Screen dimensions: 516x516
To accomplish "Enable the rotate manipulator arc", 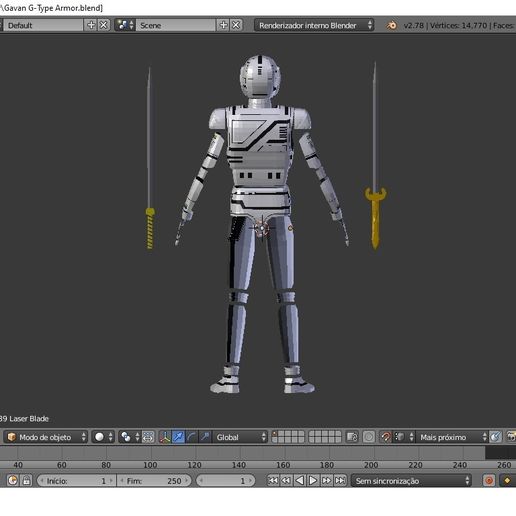I will pyautogui.click(x=192, y=437).
